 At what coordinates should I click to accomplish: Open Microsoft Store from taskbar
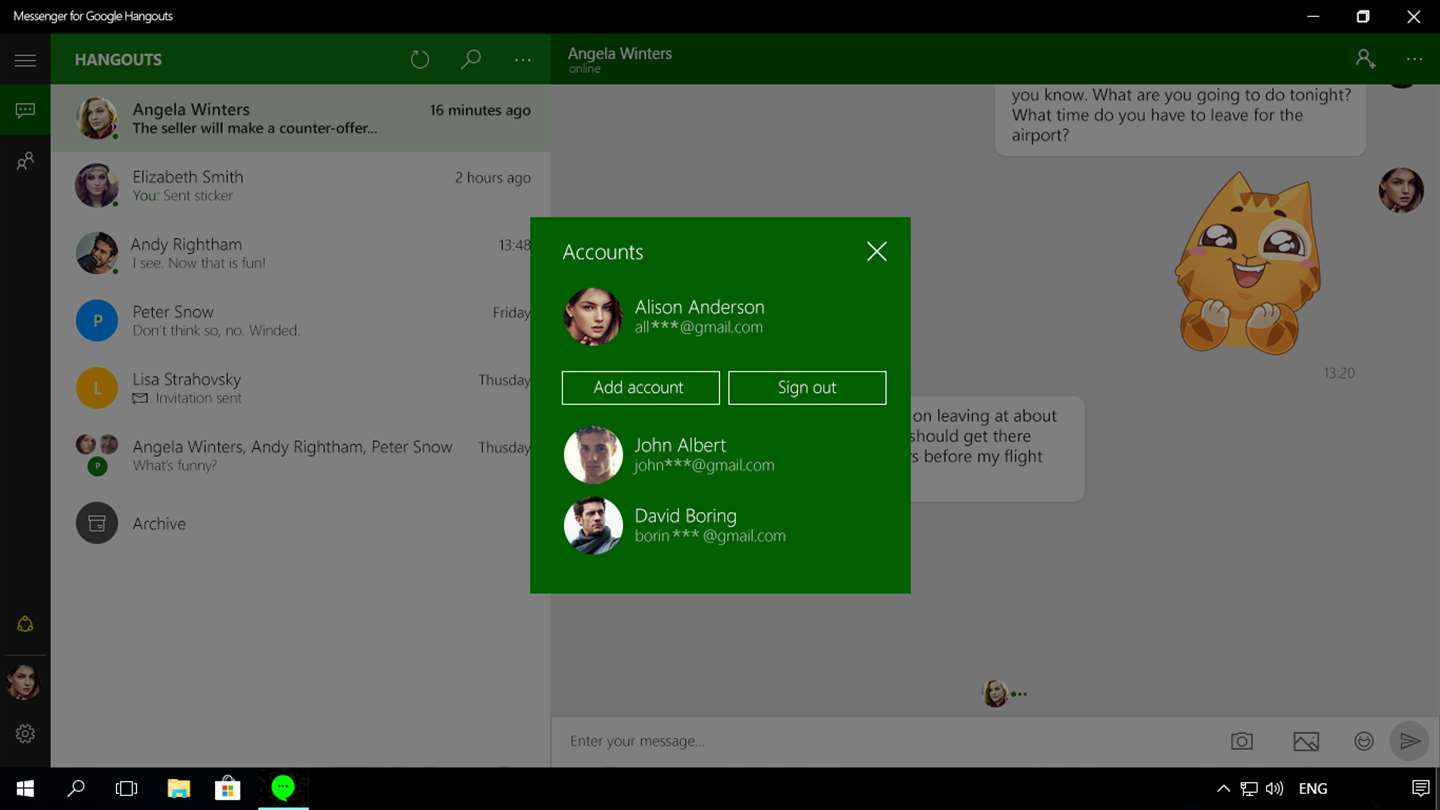point(228,789)
